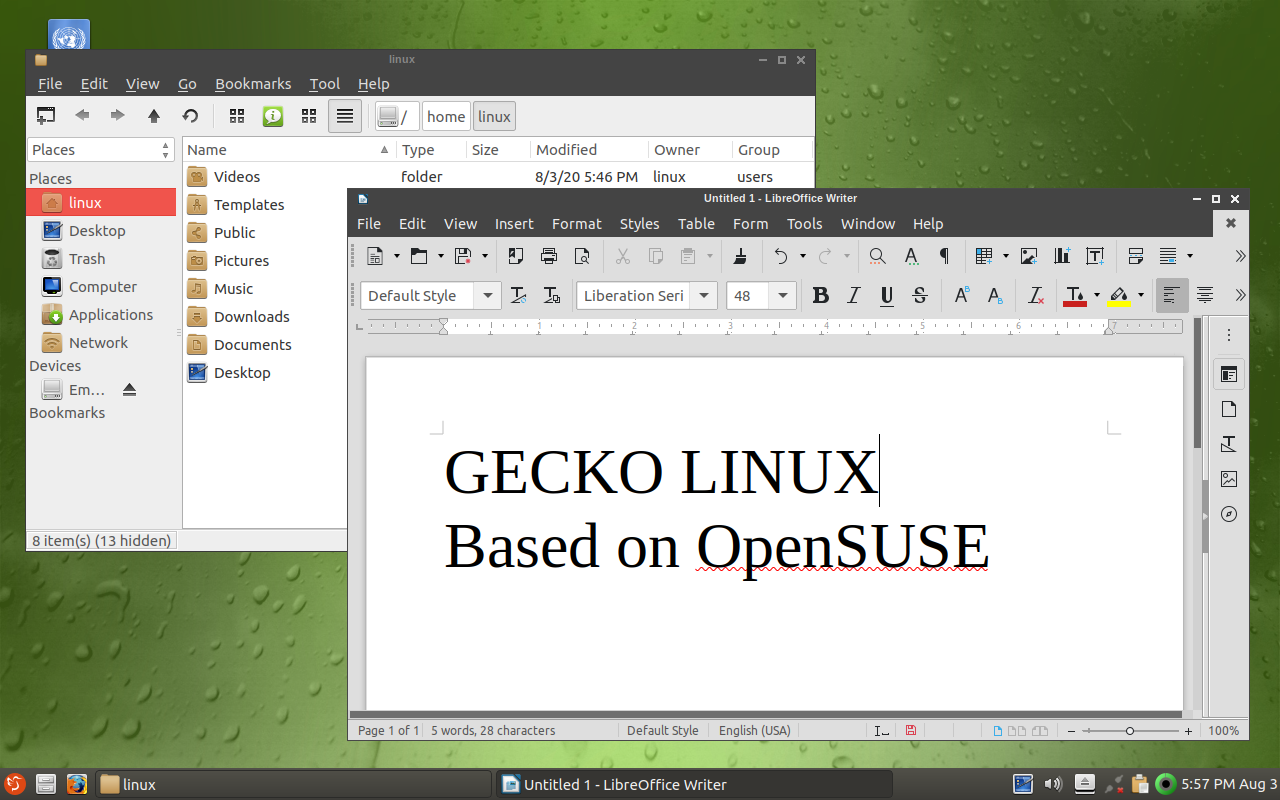Select the Downloads folder in file list
Viewport: 1280px width, 800px height.
[251, 317]
